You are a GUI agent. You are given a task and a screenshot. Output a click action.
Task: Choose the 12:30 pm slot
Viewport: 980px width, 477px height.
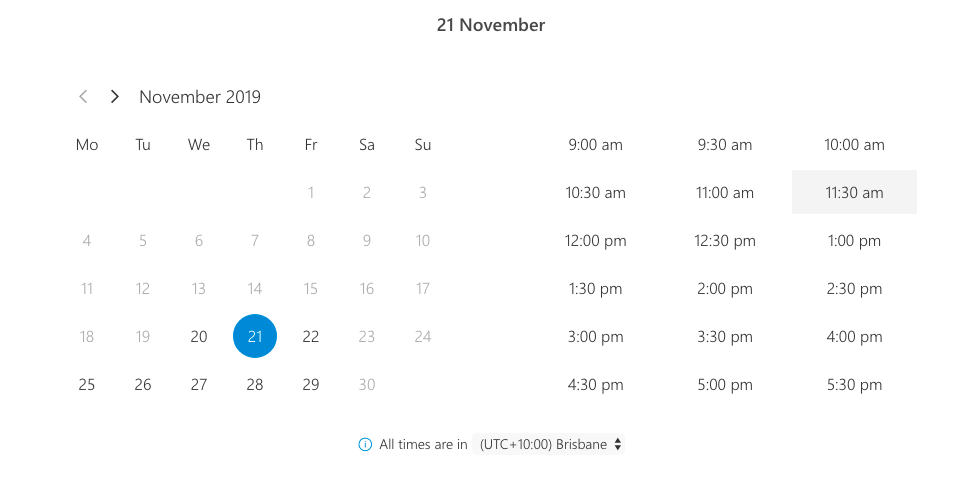[x=725, y=240]
